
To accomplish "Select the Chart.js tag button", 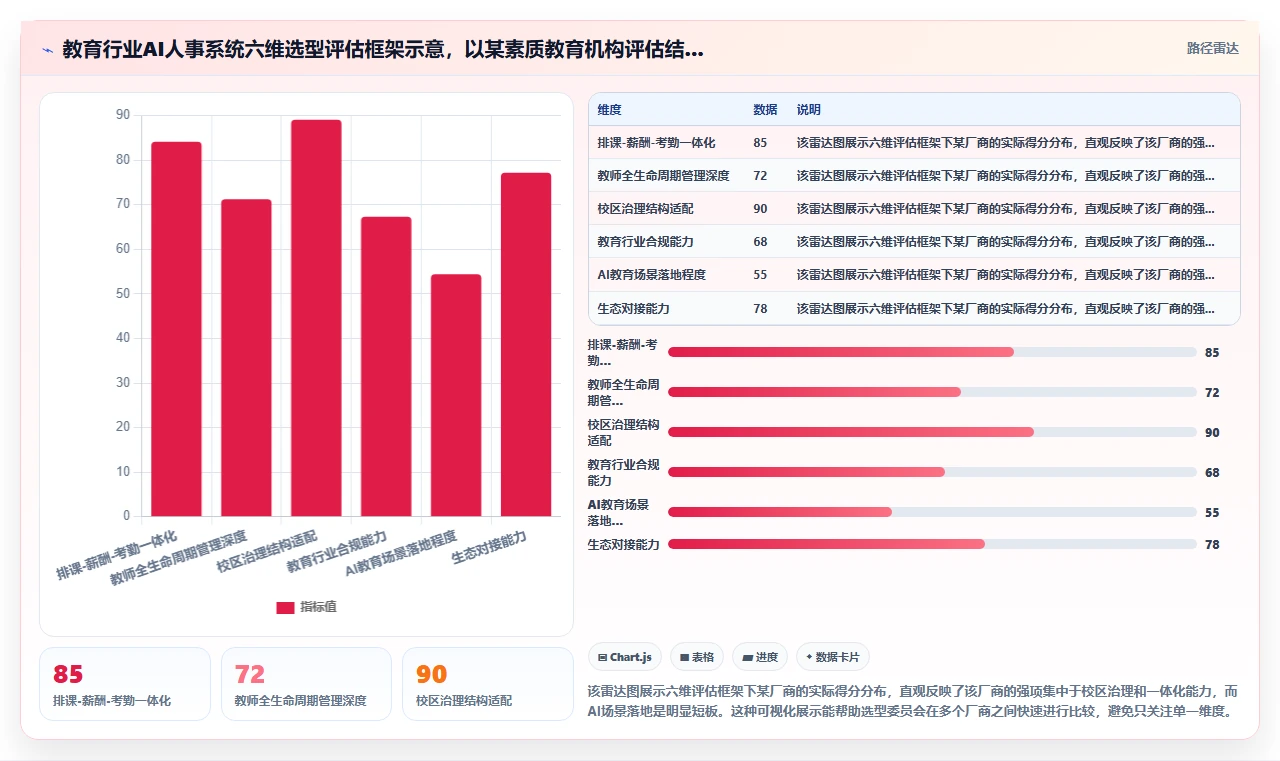I will (625, 657).
